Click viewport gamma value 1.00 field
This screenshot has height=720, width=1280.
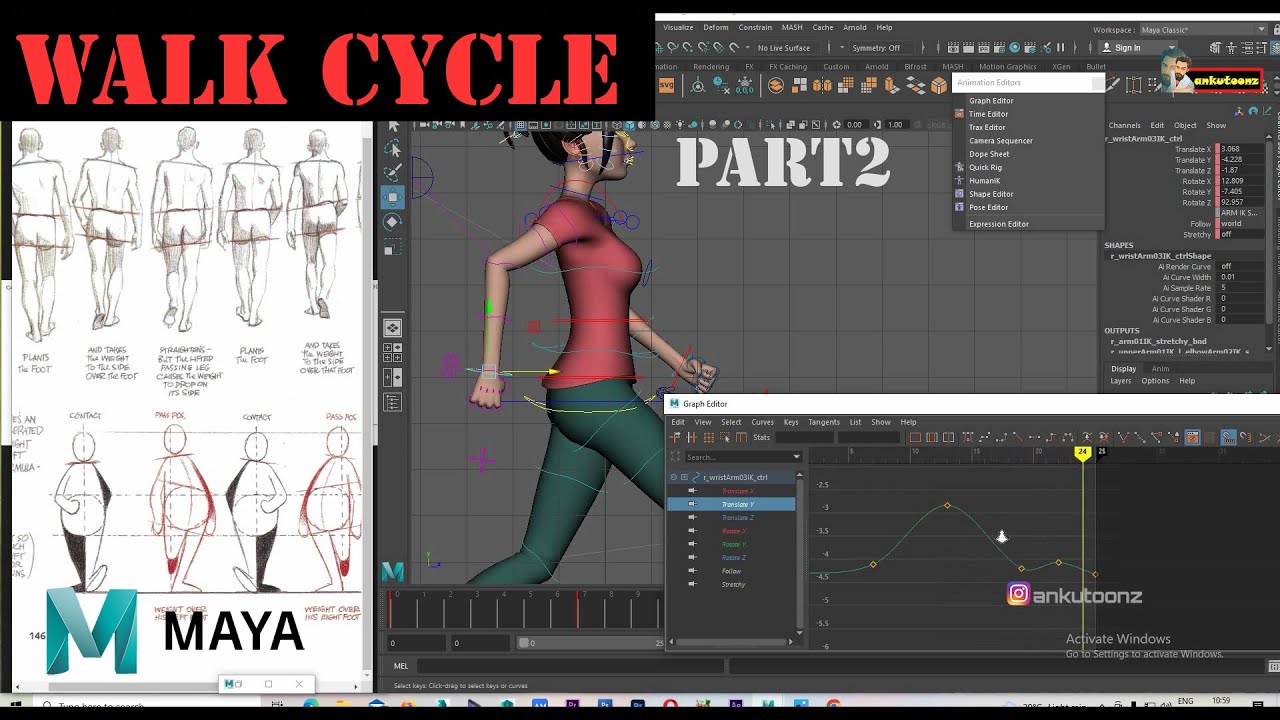click(895, 125)
